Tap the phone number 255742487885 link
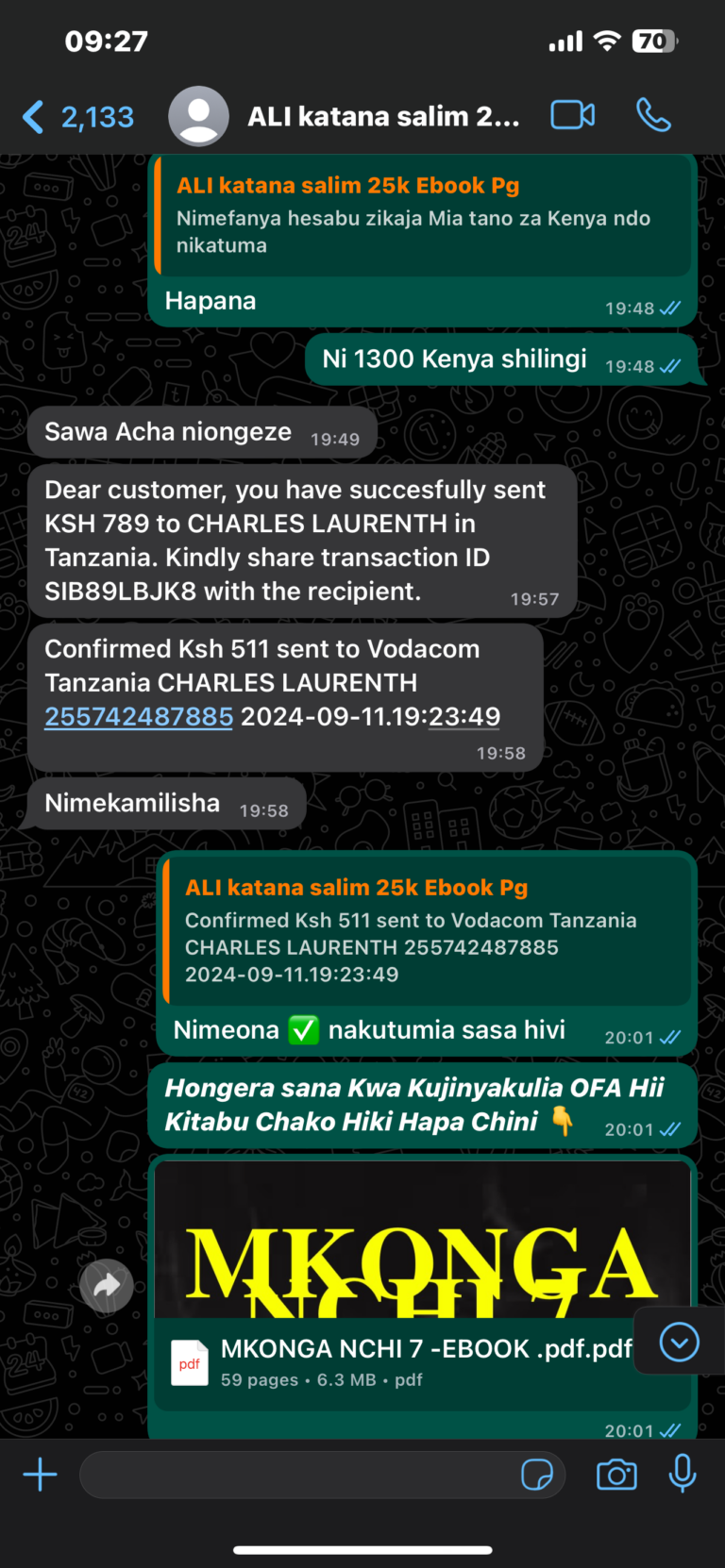Viewport: 725px width, 1568px height. [139, 717]
